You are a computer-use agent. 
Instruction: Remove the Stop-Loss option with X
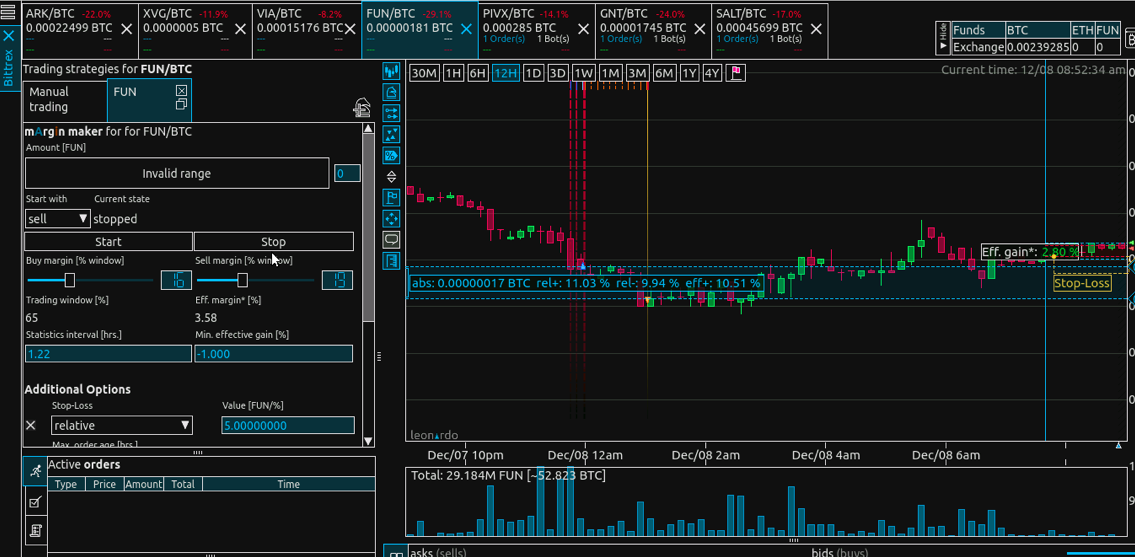pos(30,425)
